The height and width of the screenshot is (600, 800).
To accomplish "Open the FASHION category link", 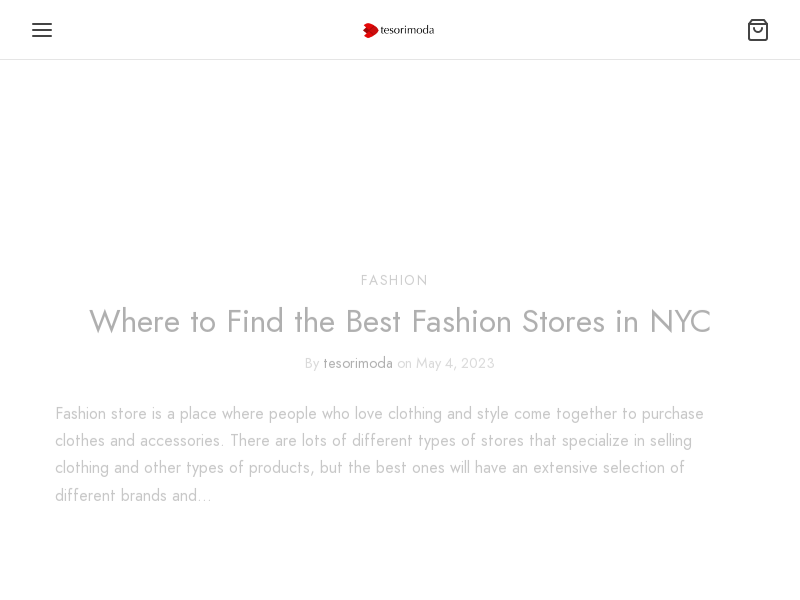I will (x=394, y=280).
